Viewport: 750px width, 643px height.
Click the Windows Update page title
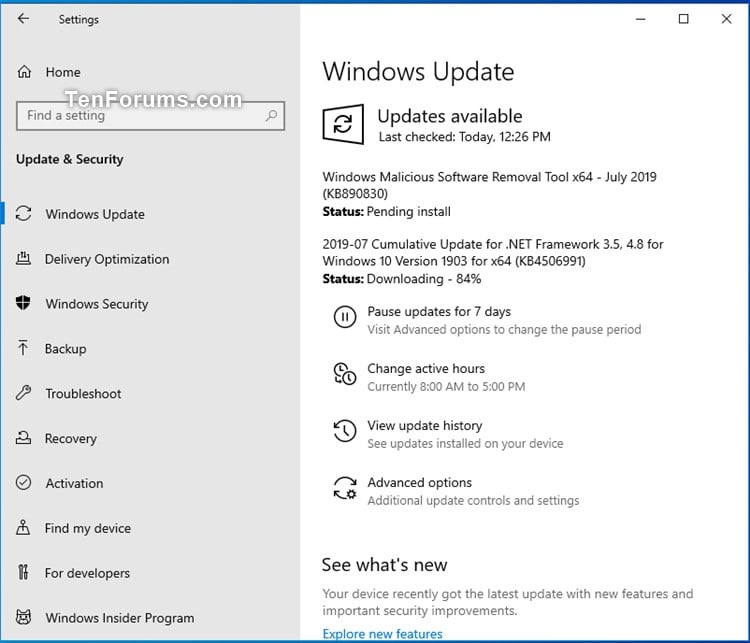[x=418, y=72]
